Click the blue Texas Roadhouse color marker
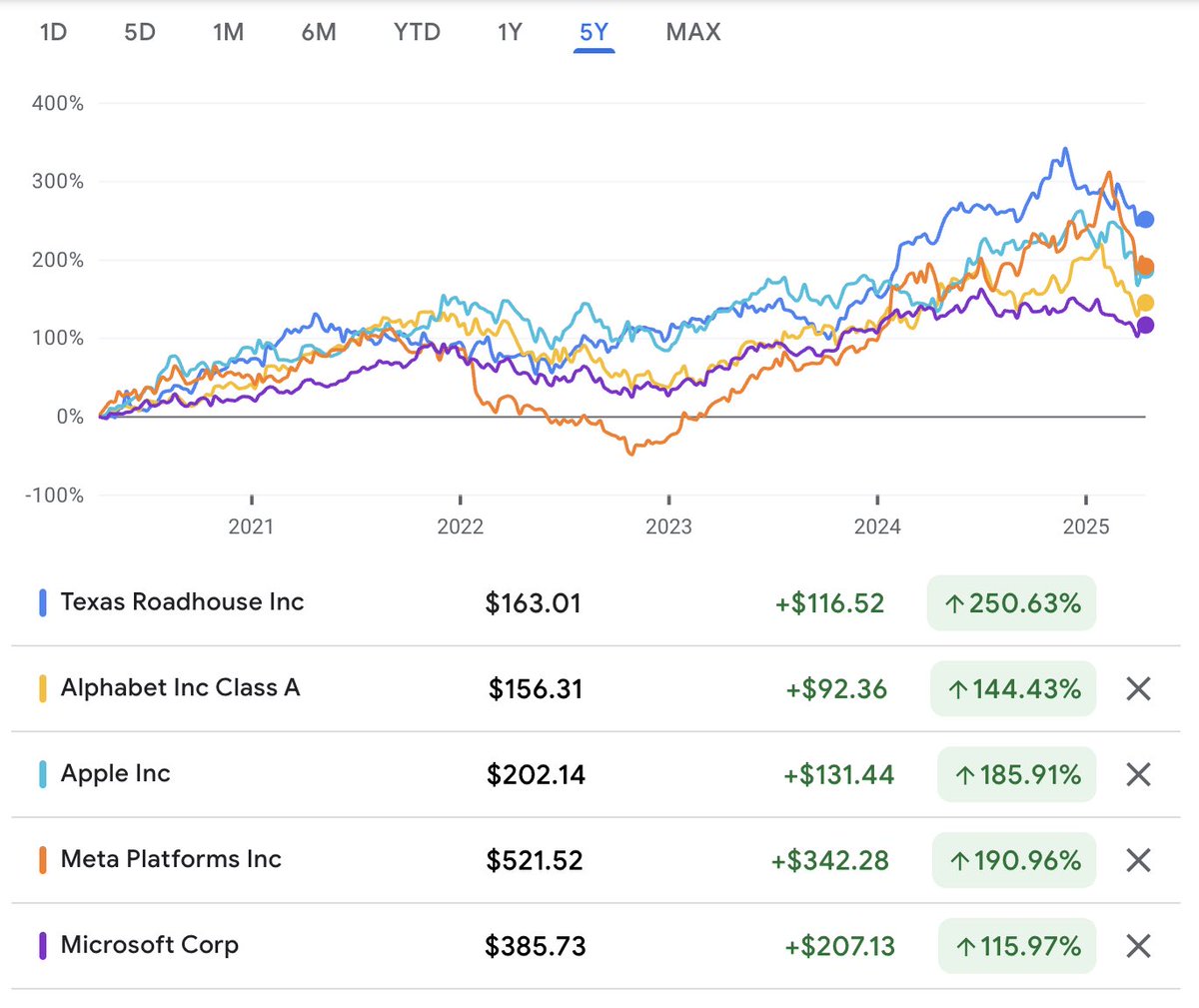The width and height of the screenshot is (1199, 1008). [x=43, y=602]
